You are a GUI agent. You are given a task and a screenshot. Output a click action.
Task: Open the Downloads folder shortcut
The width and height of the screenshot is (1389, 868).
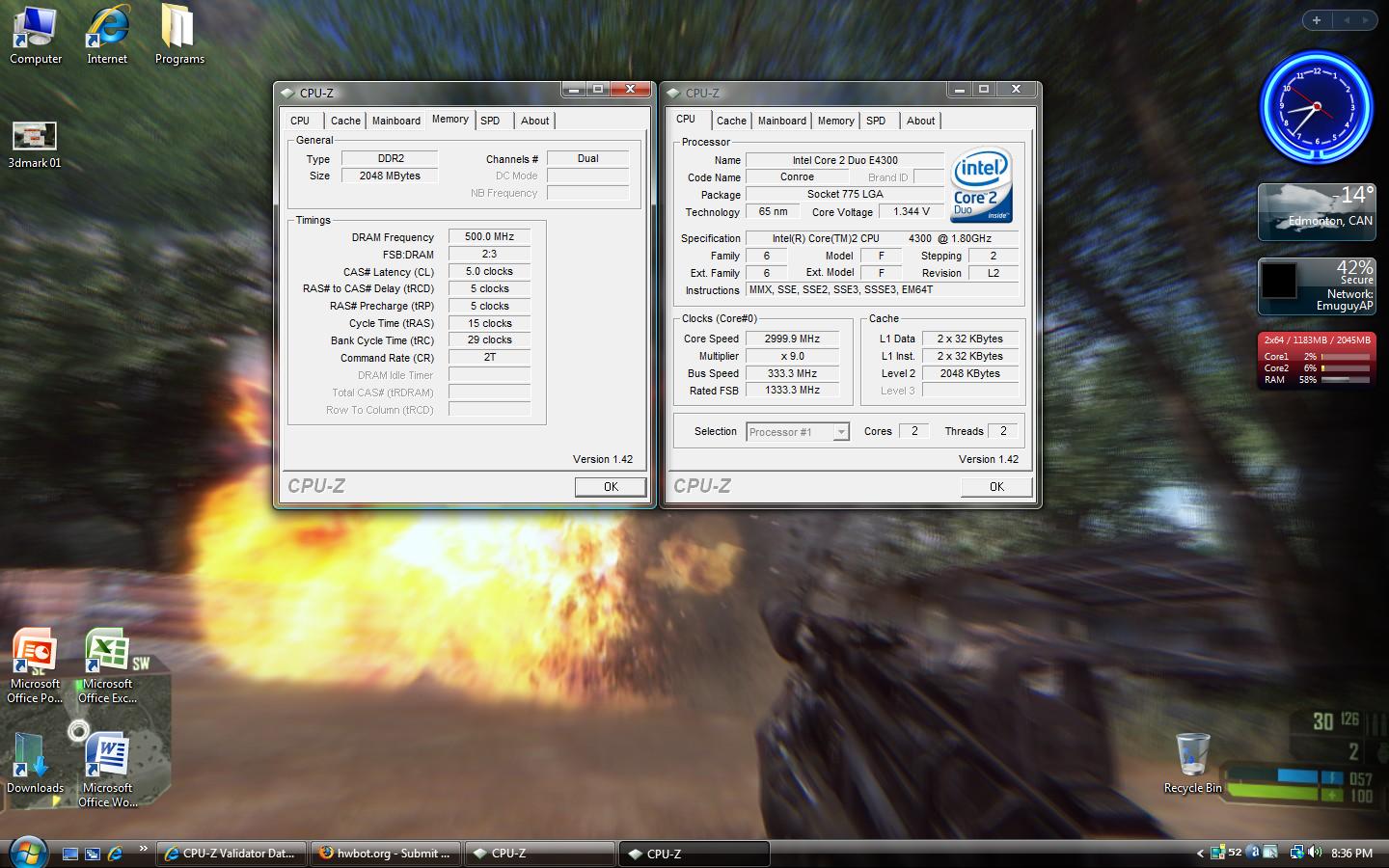[35, 763]
